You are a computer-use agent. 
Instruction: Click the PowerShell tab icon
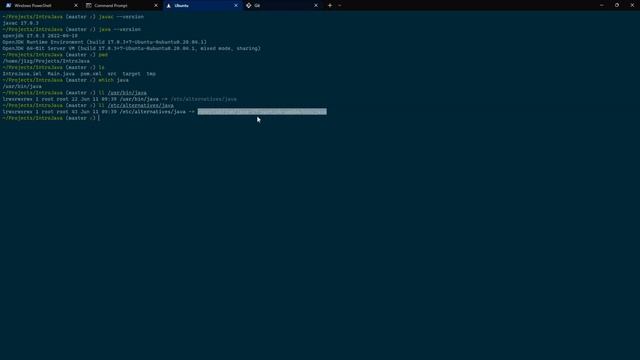point(9,6)
